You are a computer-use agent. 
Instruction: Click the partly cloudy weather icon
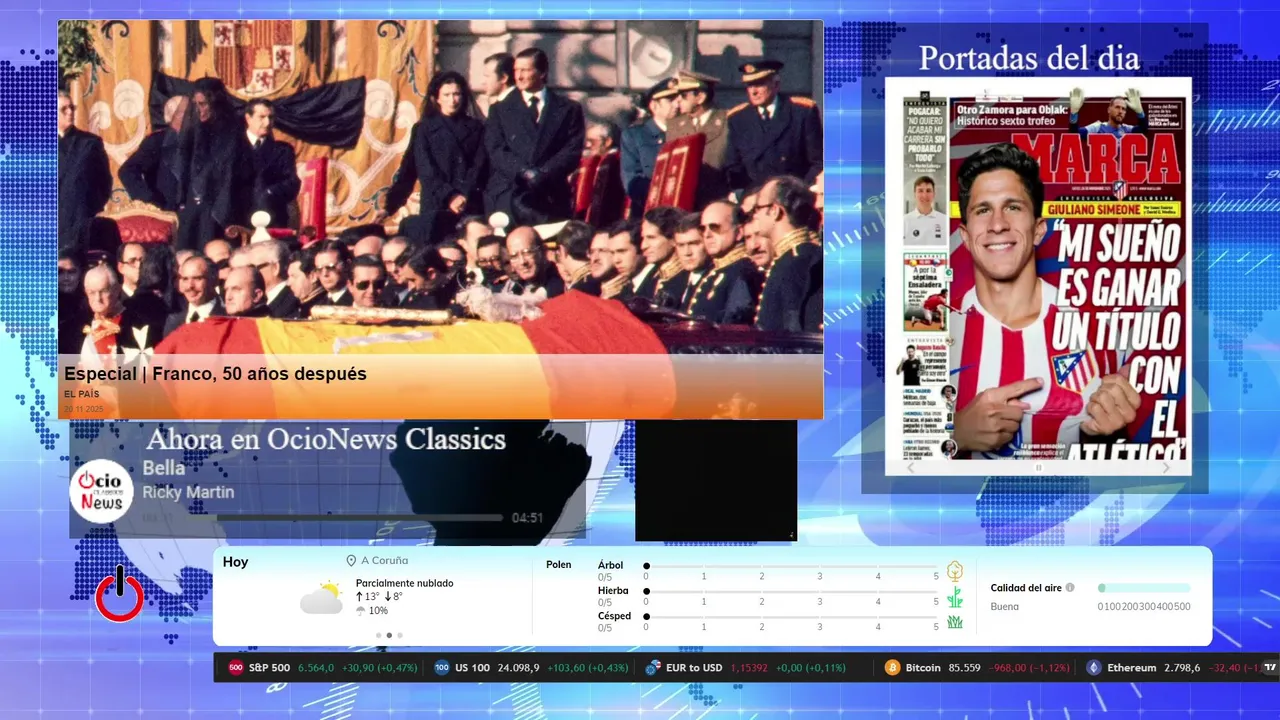[x=322, y=598]
